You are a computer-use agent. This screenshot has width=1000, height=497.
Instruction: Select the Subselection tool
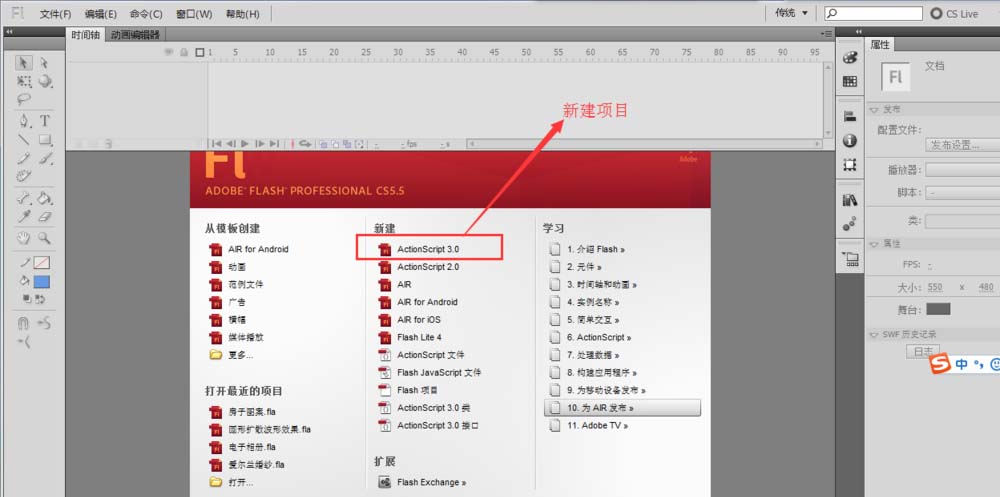44,63
